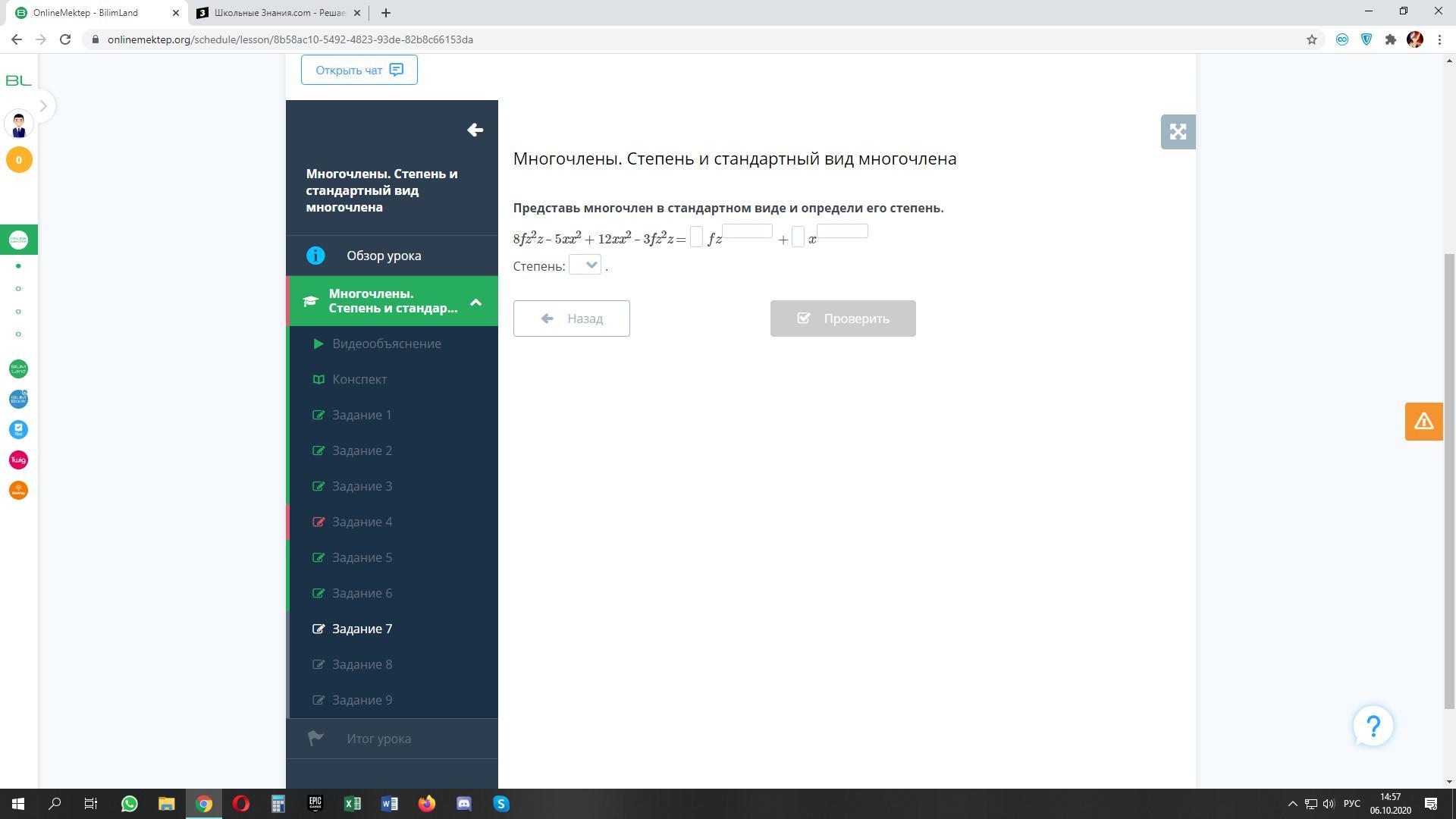Open the help question mark bubble

(x=1373, y=726)
